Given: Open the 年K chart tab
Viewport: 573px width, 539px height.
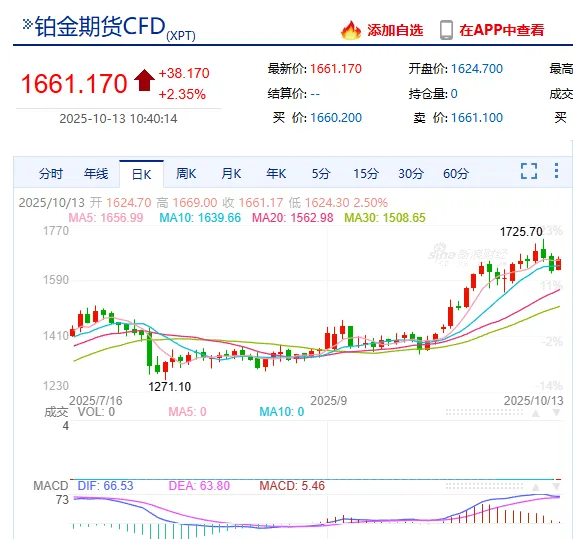Looking at the screenshot, I should point(276,174).
